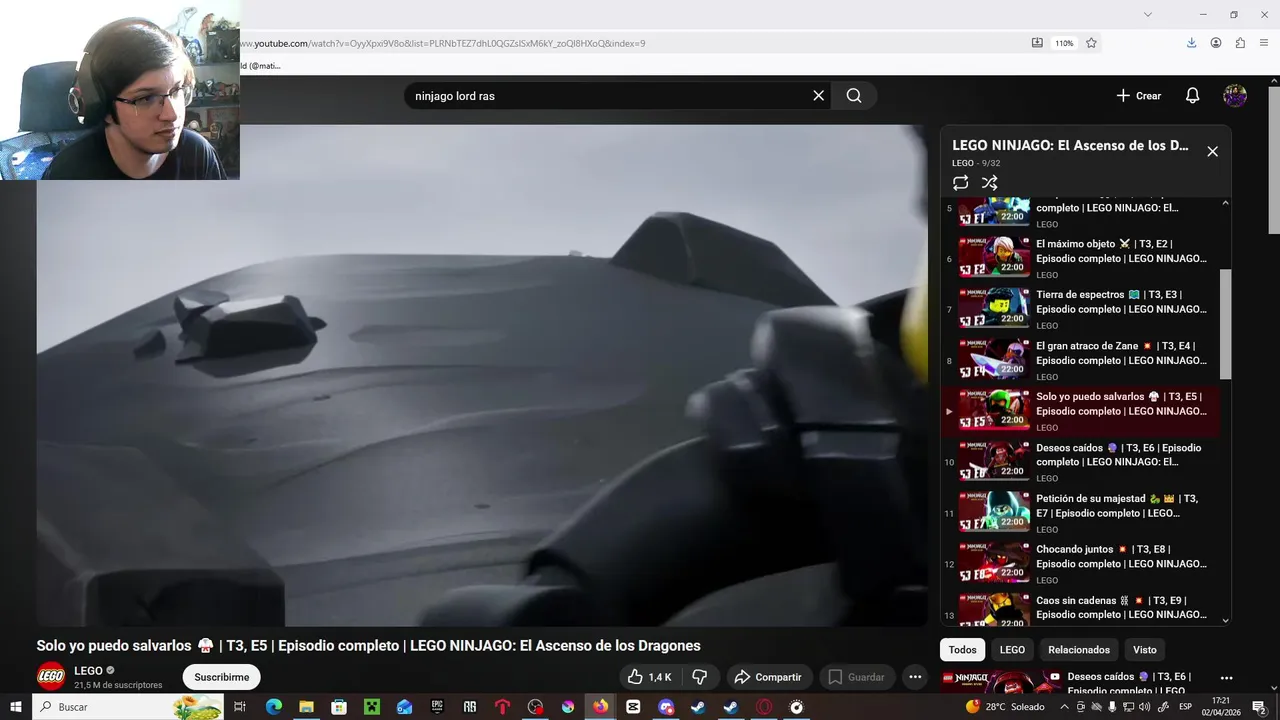Image resolution: width=1280 pixels, height=720 pixels.
Task: Open File Explorer from taskbar
Action: 306,706
